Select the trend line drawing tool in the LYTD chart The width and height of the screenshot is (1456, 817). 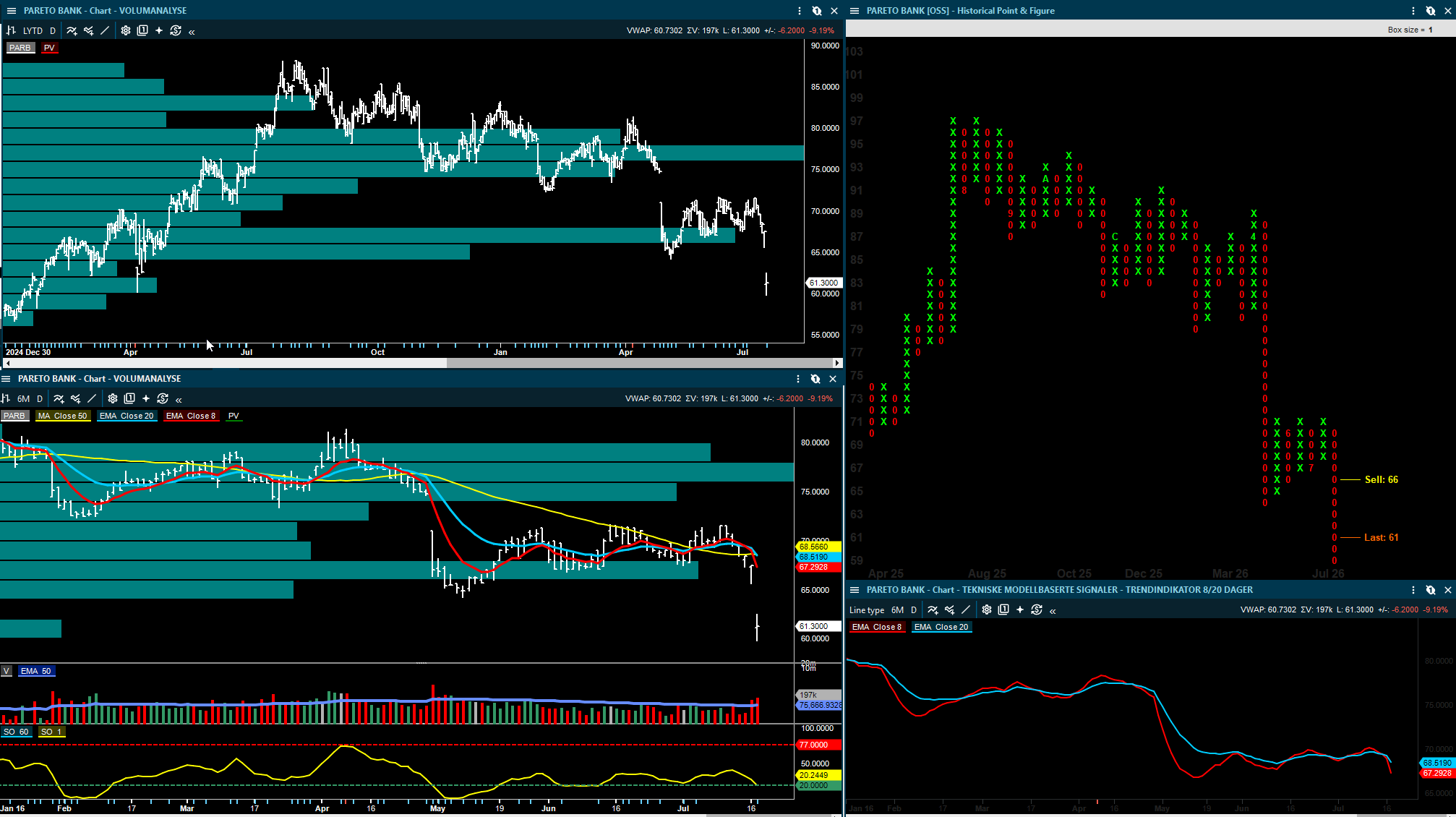point(105,30)
